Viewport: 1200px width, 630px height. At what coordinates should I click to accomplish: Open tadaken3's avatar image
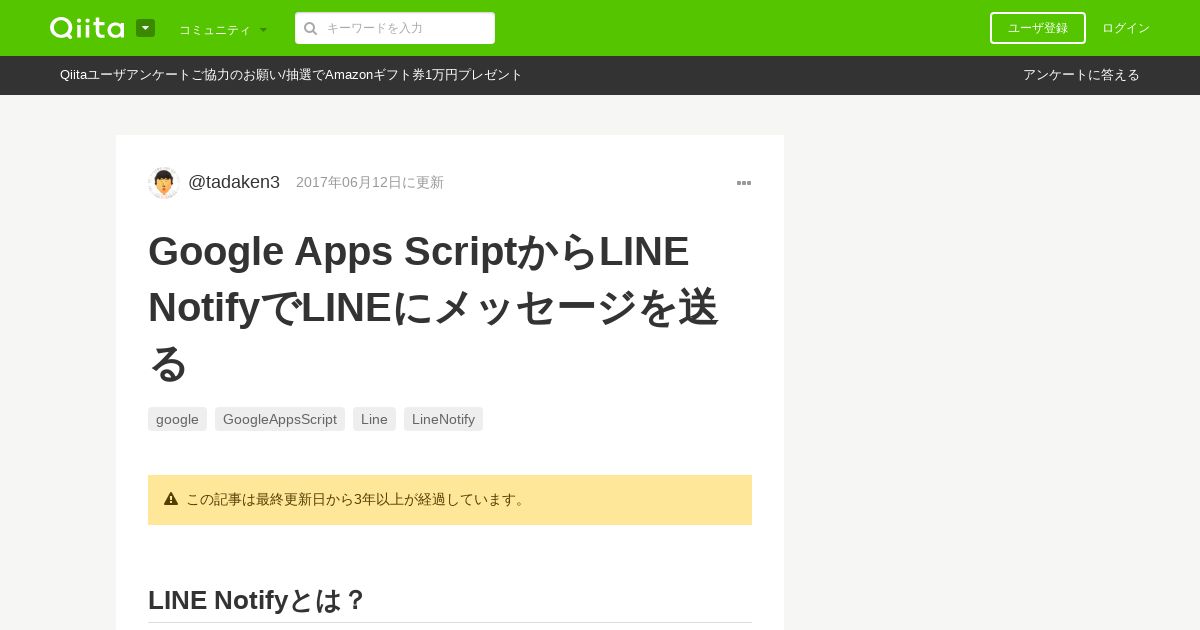point(164,183)
